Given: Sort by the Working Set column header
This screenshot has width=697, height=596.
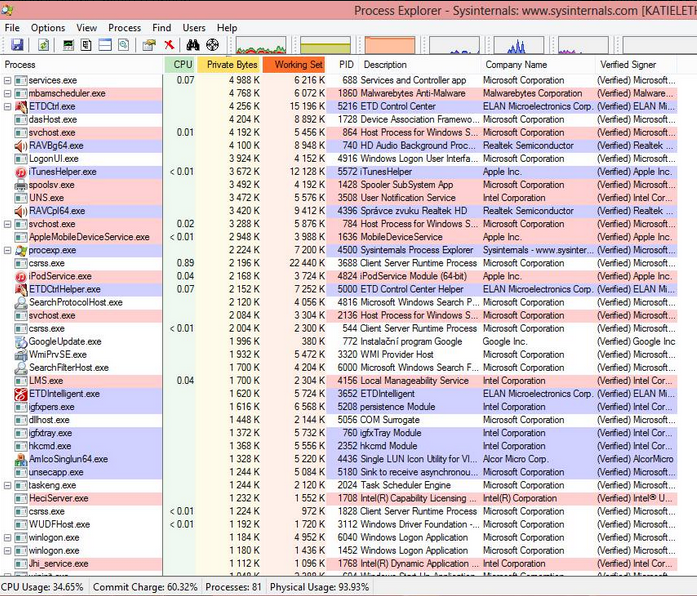Looking at the screenshot, I should (294, 64).
